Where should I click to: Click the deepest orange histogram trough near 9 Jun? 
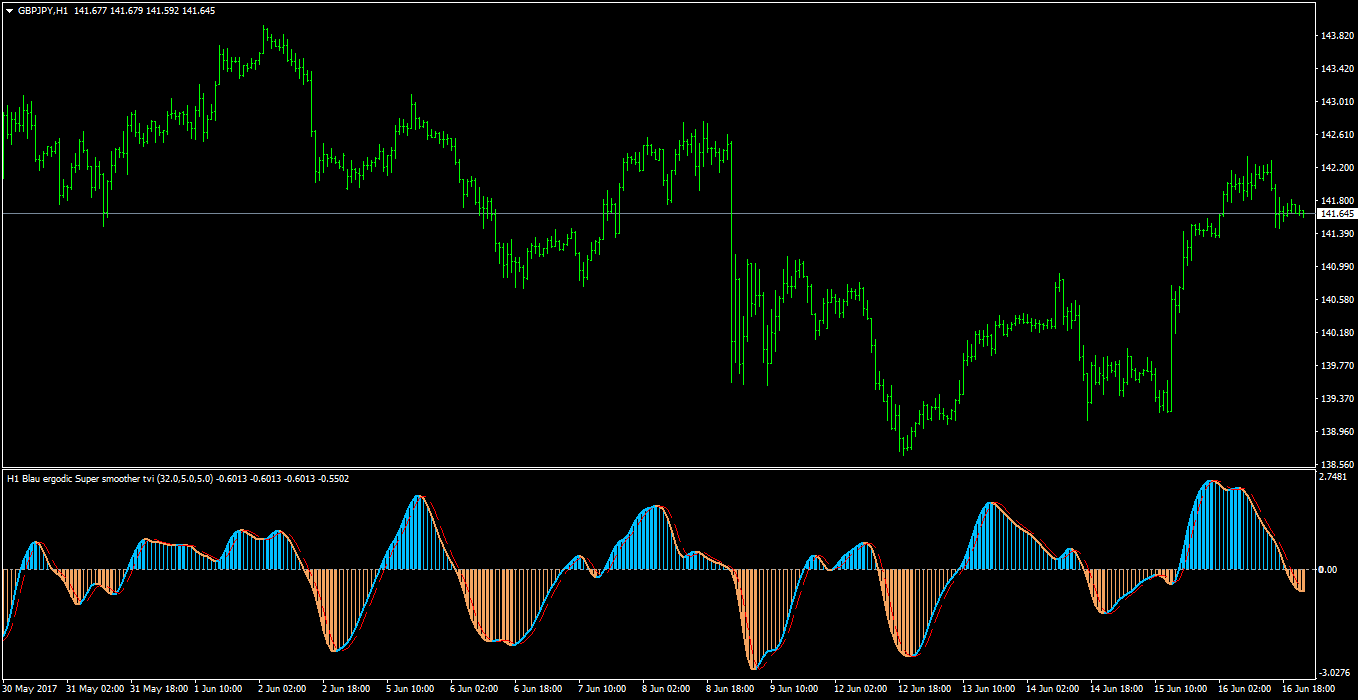click(x=753, y=619)
